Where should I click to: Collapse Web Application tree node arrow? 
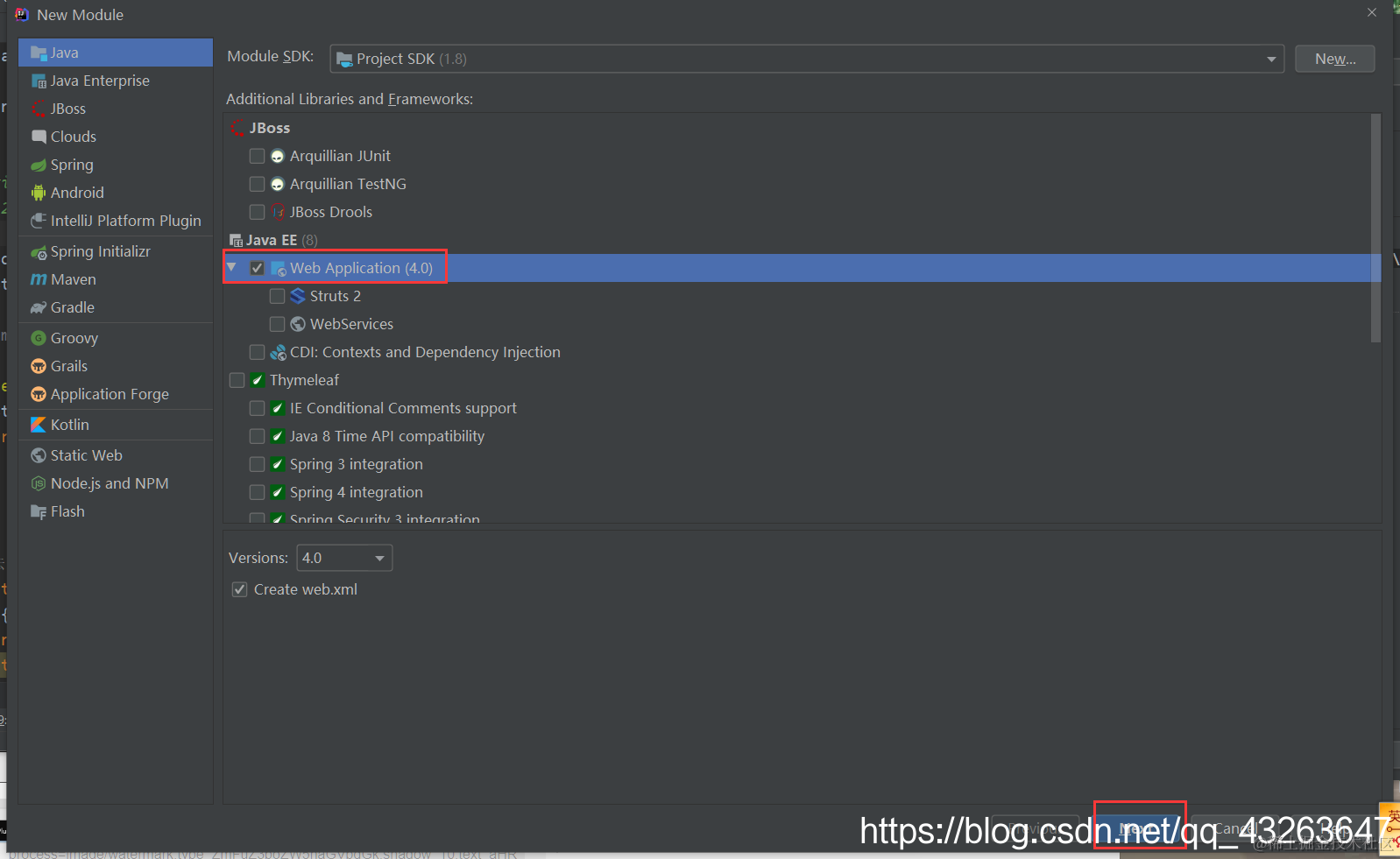(x=231, y=267)
